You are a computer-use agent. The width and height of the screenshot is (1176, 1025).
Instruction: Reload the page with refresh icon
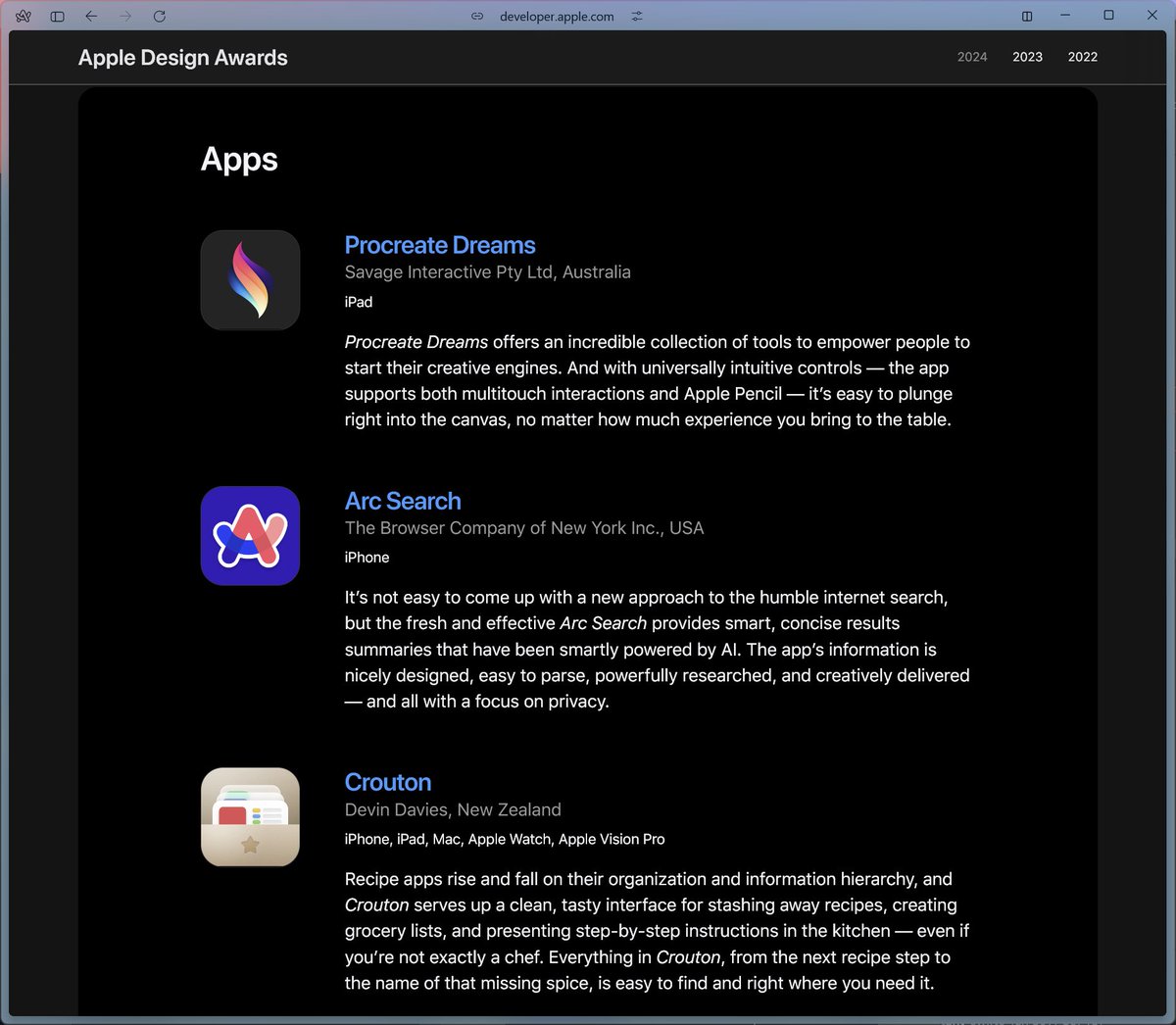point(160,16)
